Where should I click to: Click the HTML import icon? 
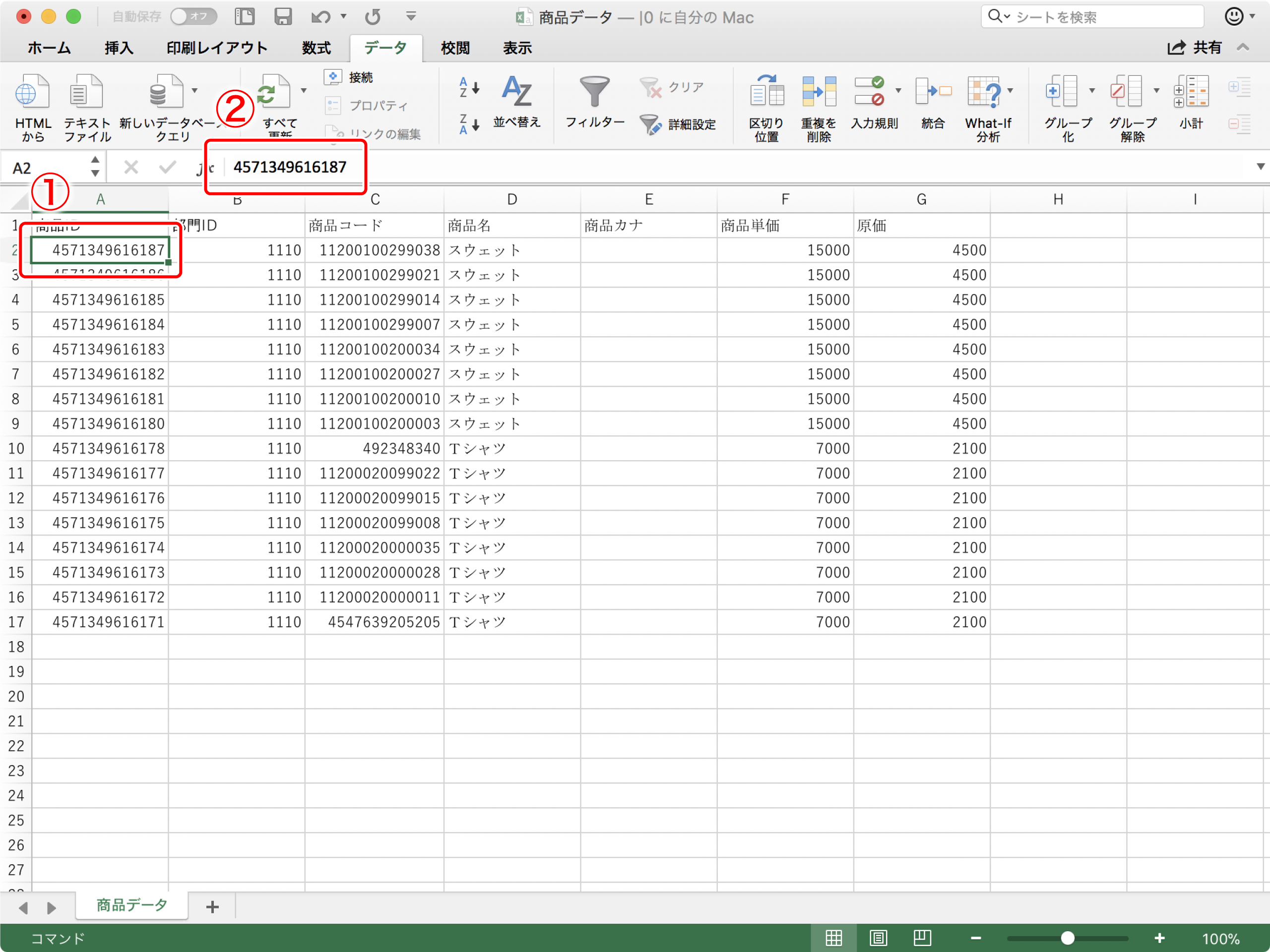(32, 92)
